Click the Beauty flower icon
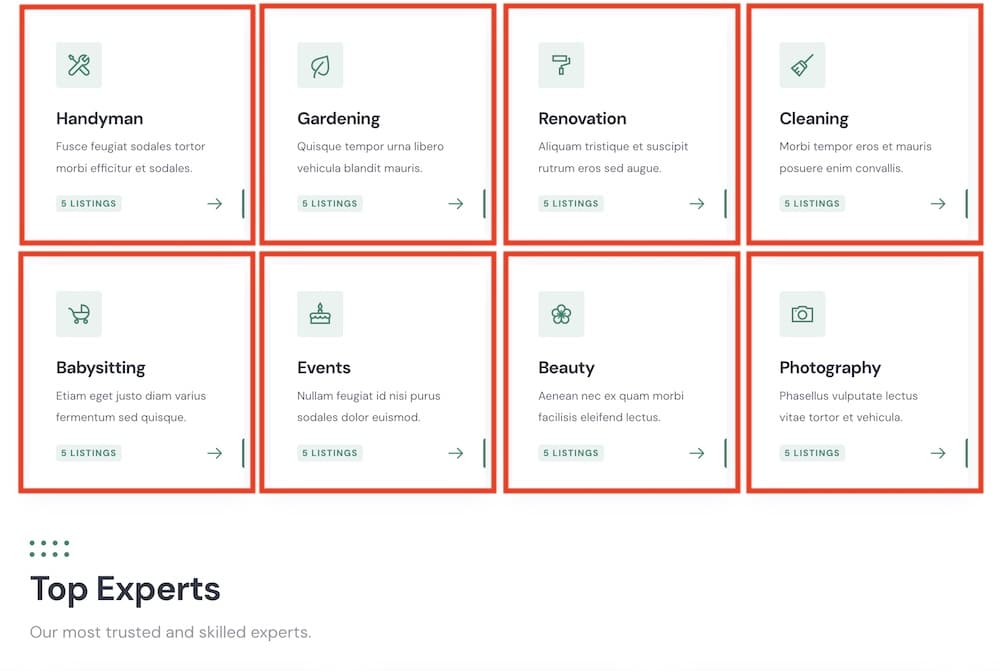The width and height of the screenshot is (1000, 671). tap(561, 314)
